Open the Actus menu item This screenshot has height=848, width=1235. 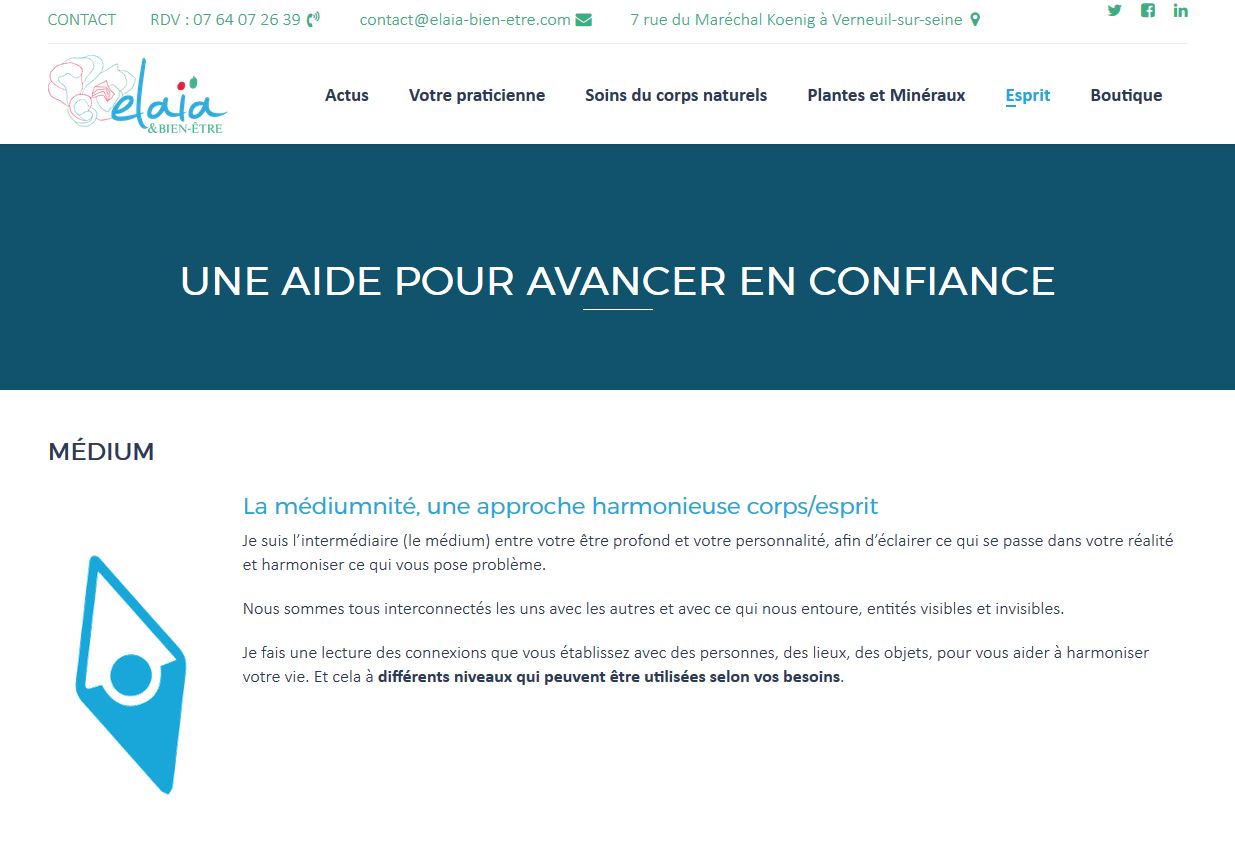point(347,95)
